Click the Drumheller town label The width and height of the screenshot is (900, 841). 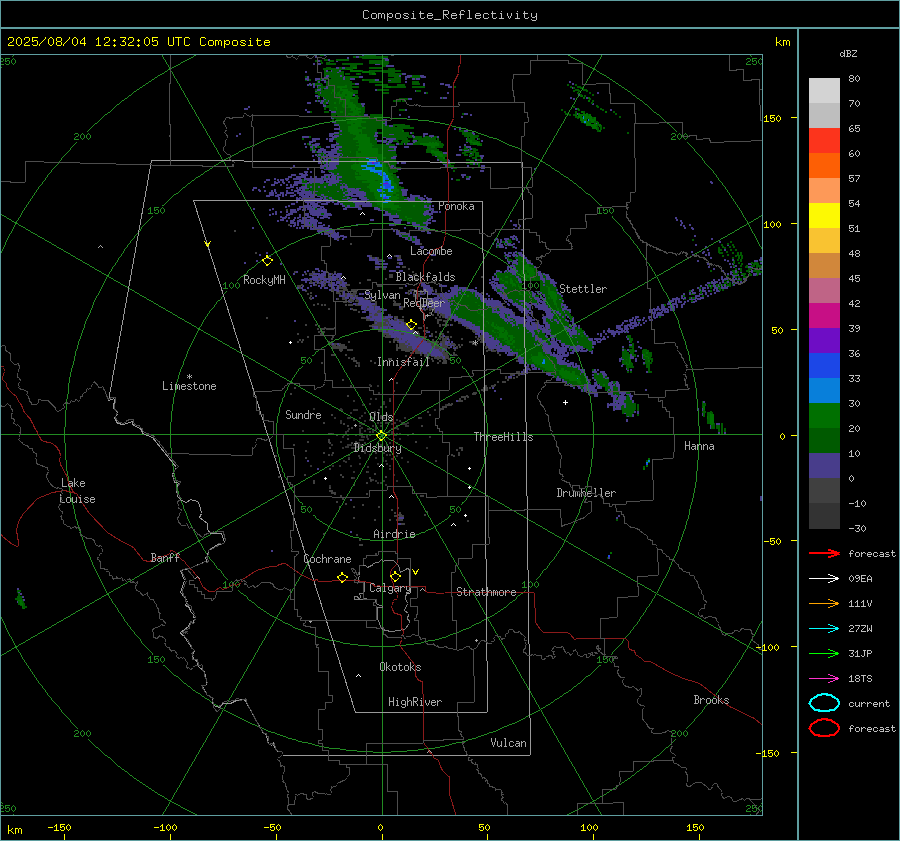coord(586,493)
